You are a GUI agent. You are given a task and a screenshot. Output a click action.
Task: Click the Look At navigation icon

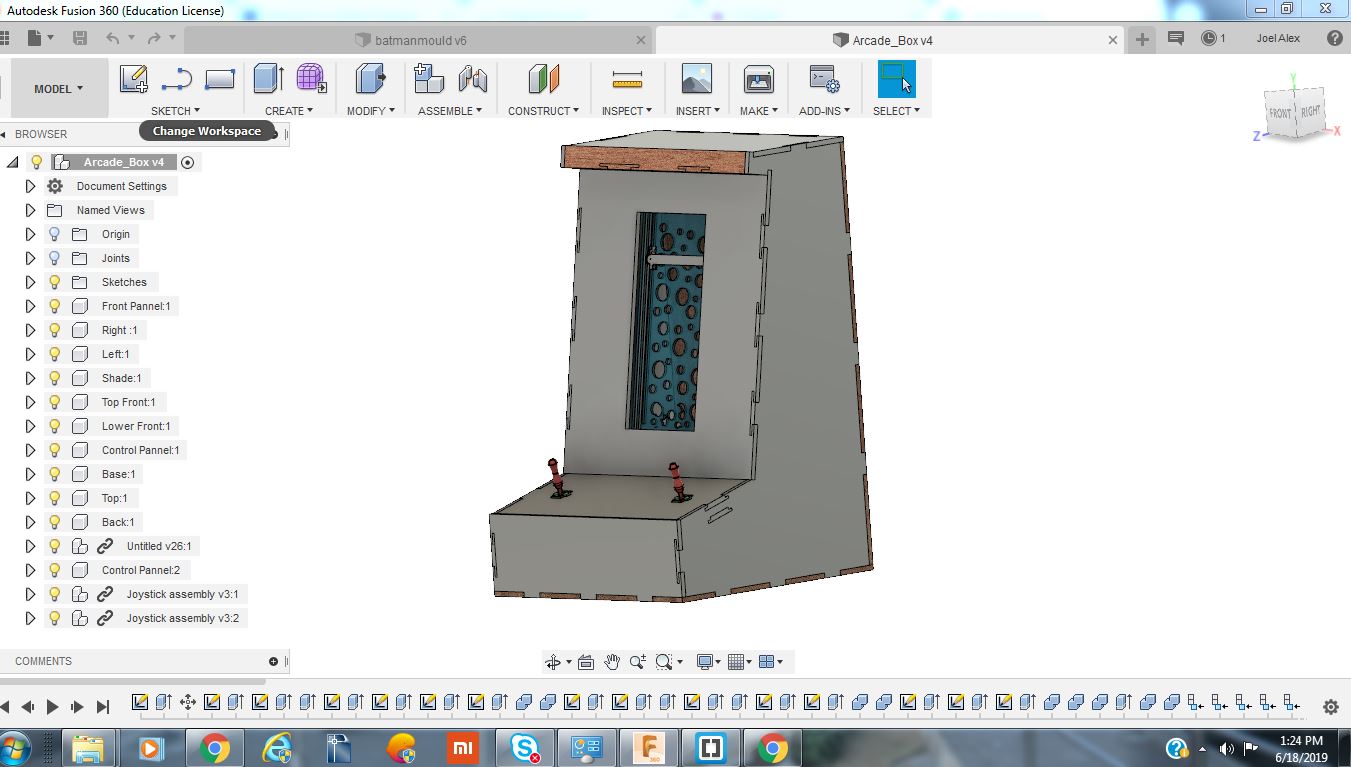(x=586, y=662)
